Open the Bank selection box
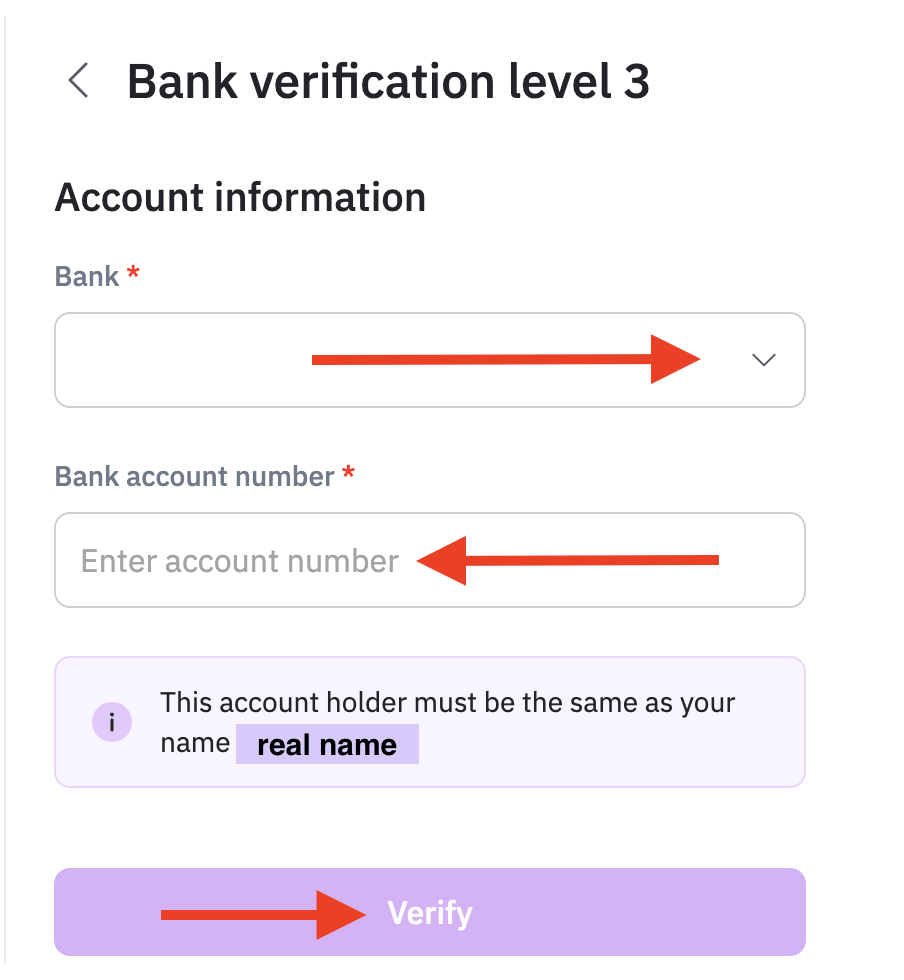904x980 pixels. (x=180, y=361)
